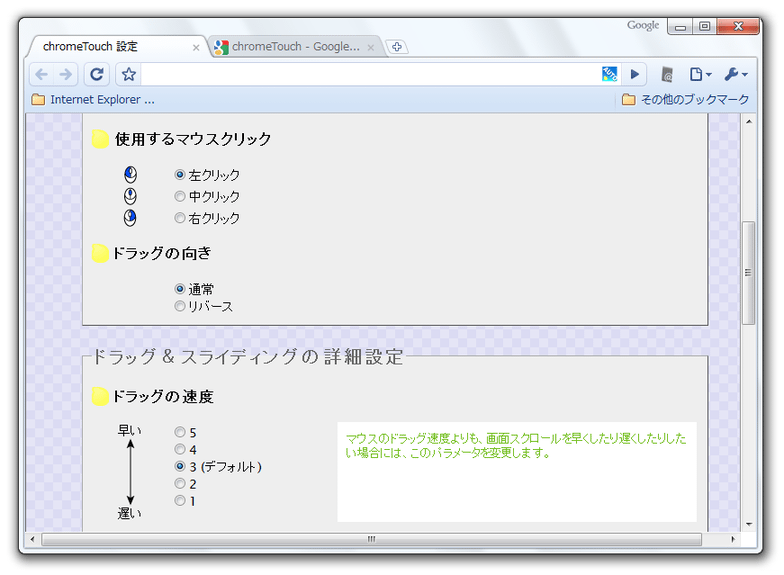784x575 pixels.
Task: Click the horizontal scrollbar right arrow
Action: tap(733, 539)
